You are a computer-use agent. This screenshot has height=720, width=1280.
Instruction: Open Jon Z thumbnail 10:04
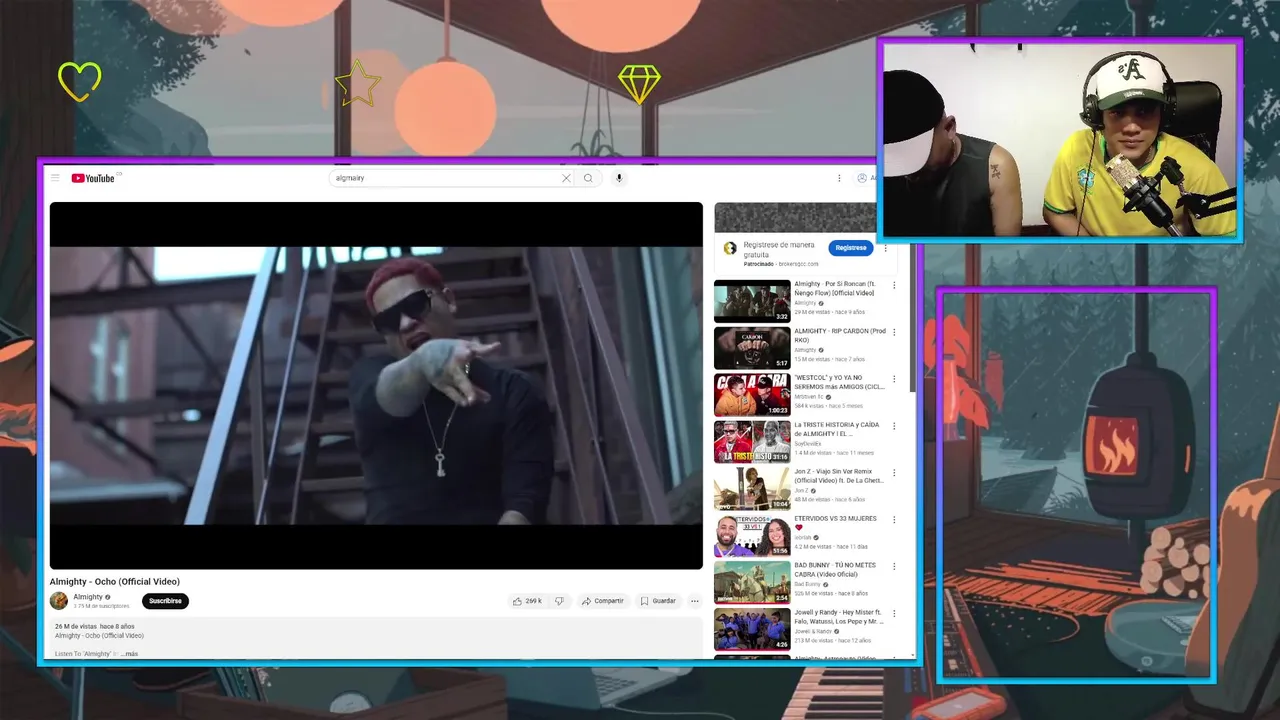752,489
